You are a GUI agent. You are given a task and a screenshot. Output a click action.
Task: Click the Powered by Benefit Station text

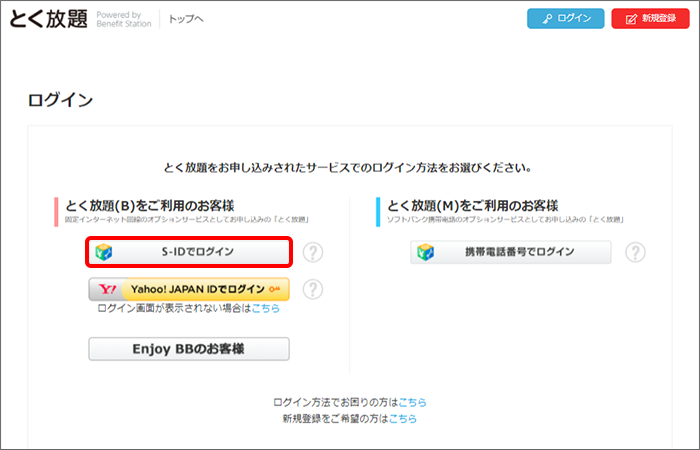point(124,19)
